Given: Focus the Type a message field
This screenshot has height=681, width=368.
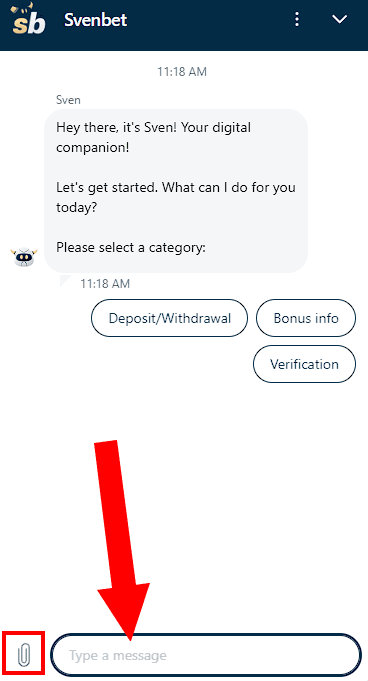Looking at the screenshot, I should pos(206,655).
